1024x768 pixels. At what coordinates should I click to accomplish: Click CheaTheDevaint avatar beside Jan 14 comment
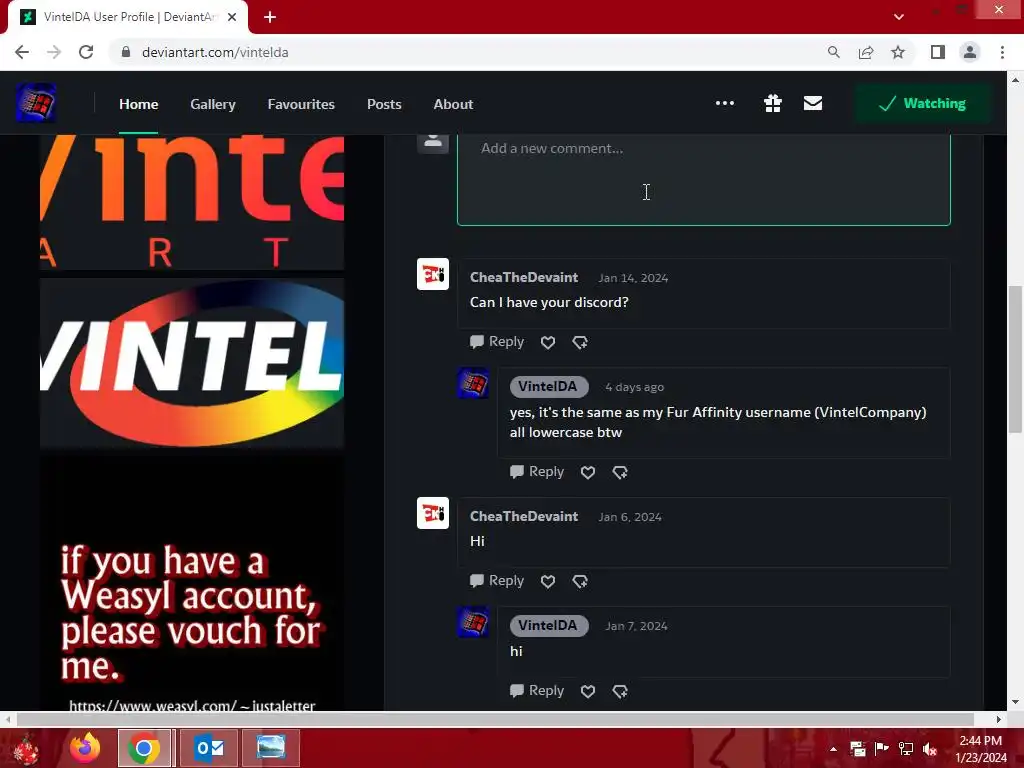(x=433, y=274)
